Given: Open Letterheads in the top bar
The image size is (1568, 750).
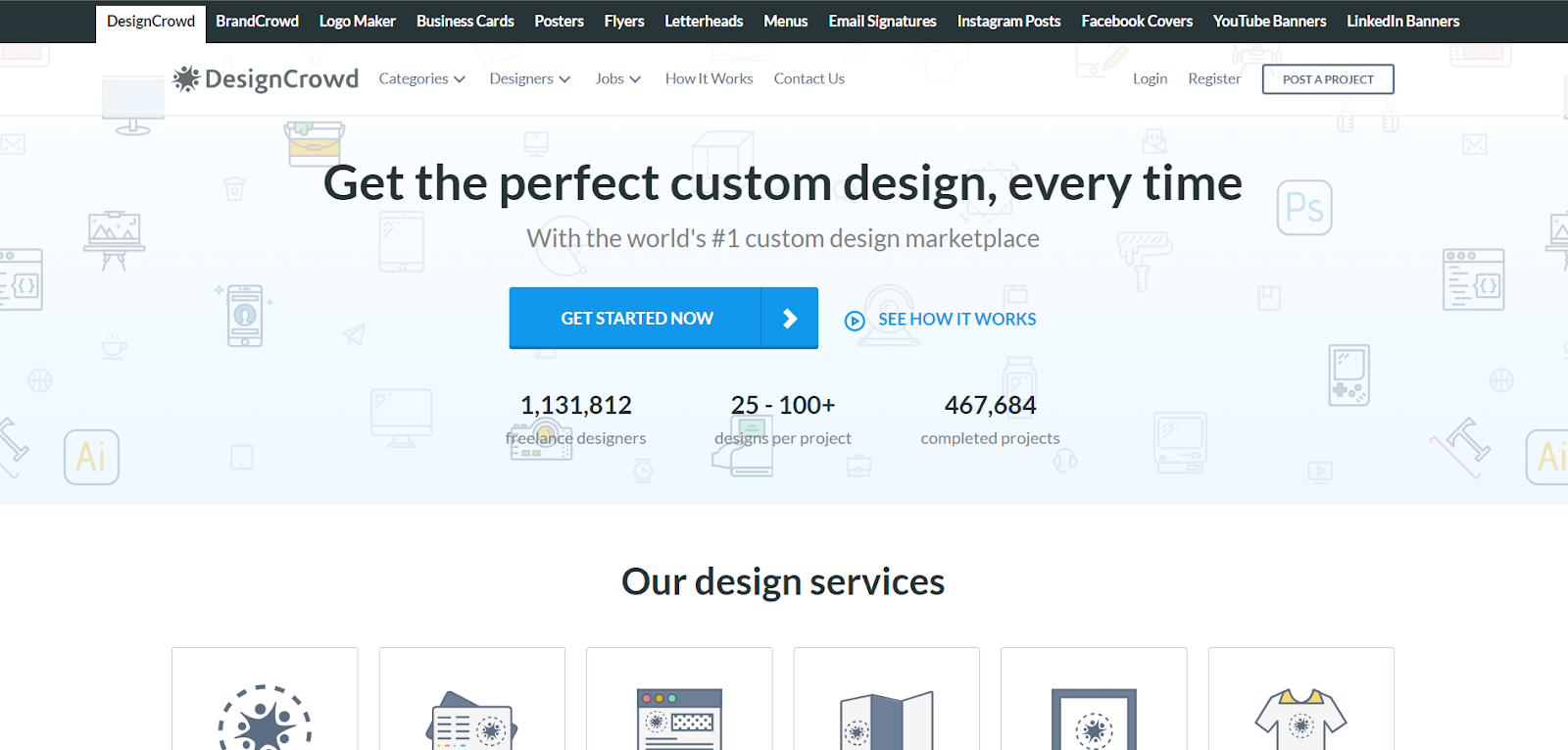Looking at the screenshot, I should coord(704,22).
